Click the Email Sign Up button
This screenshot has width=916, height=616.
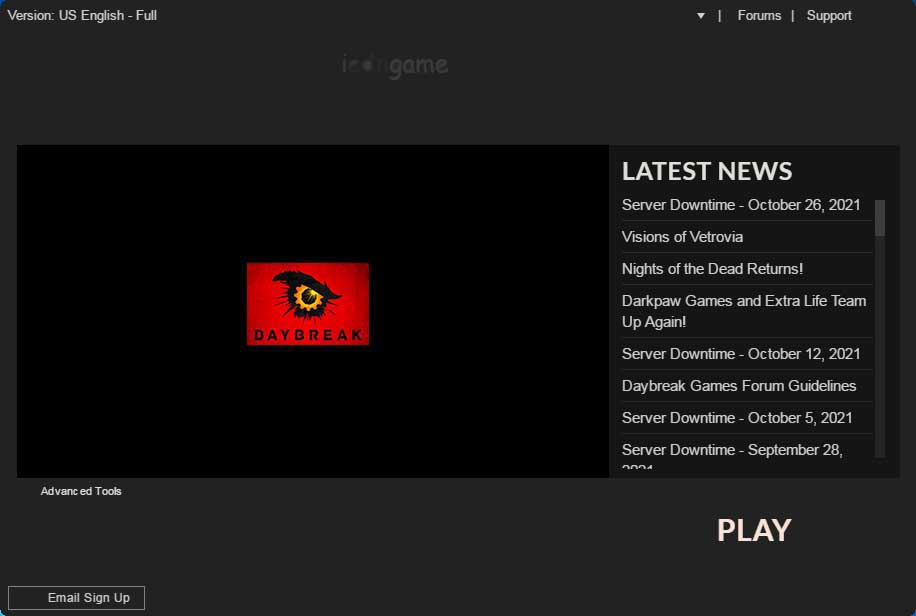click(77, 598)
